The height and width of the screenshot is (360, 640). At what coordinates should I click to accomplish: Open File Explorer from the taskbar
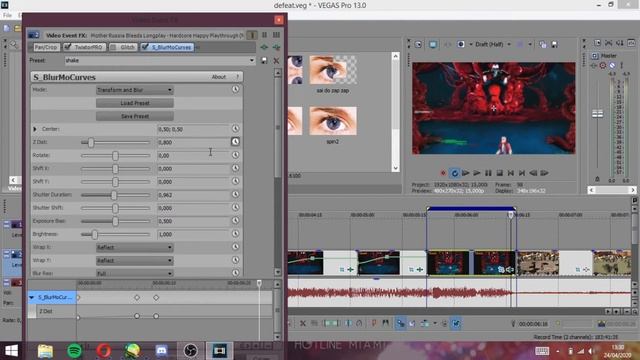pyautogui.click(x=45, y=351)
